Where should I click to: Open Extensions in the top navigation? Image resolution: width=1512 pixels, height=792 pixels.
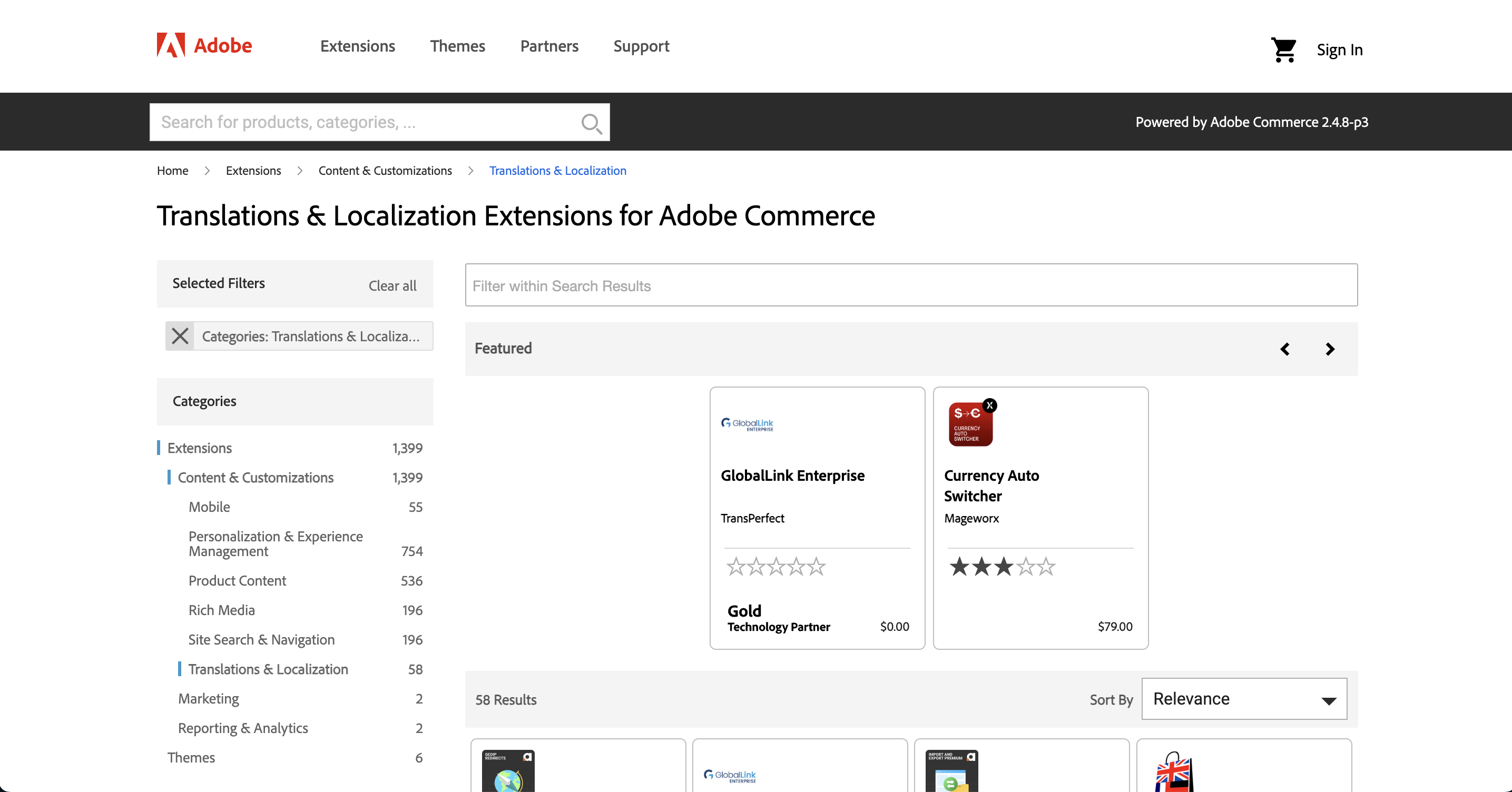pyautogui.click(x=358, y=46)
